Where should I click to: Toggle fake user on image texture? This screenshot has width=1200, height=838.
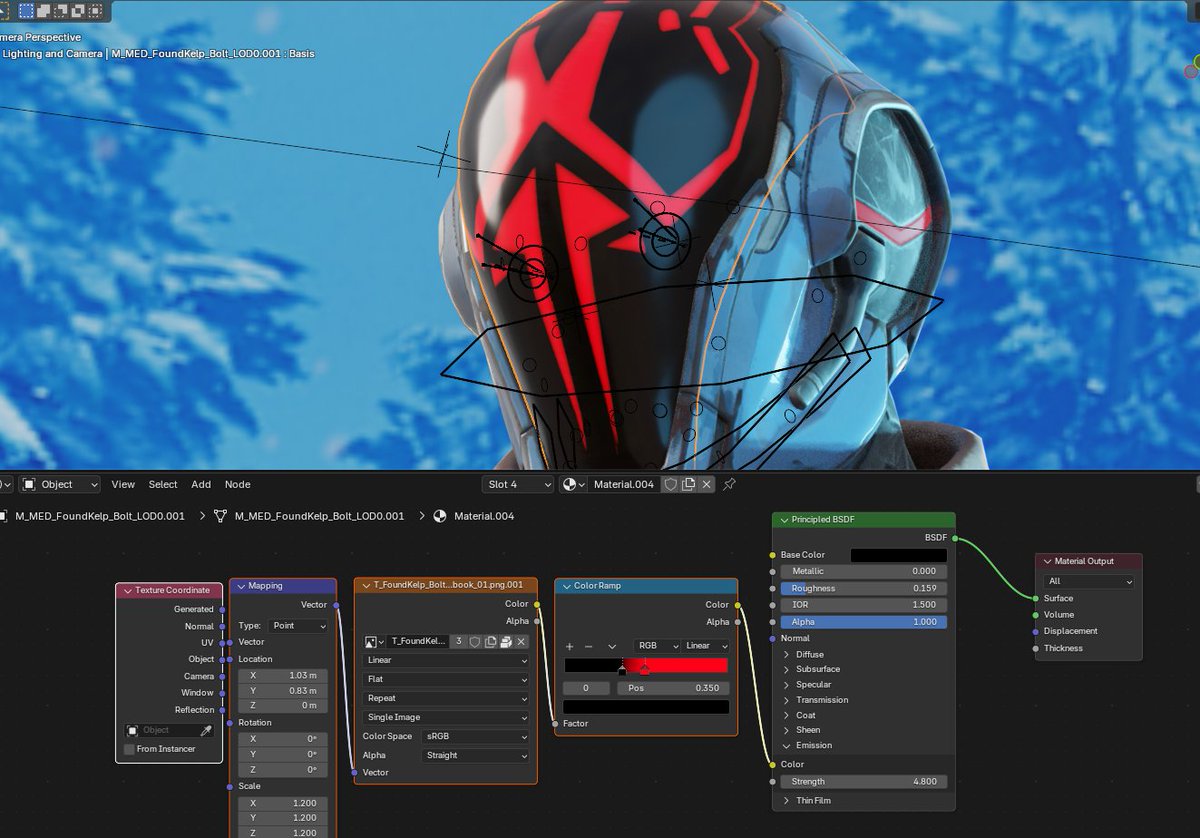click(475, 641)
